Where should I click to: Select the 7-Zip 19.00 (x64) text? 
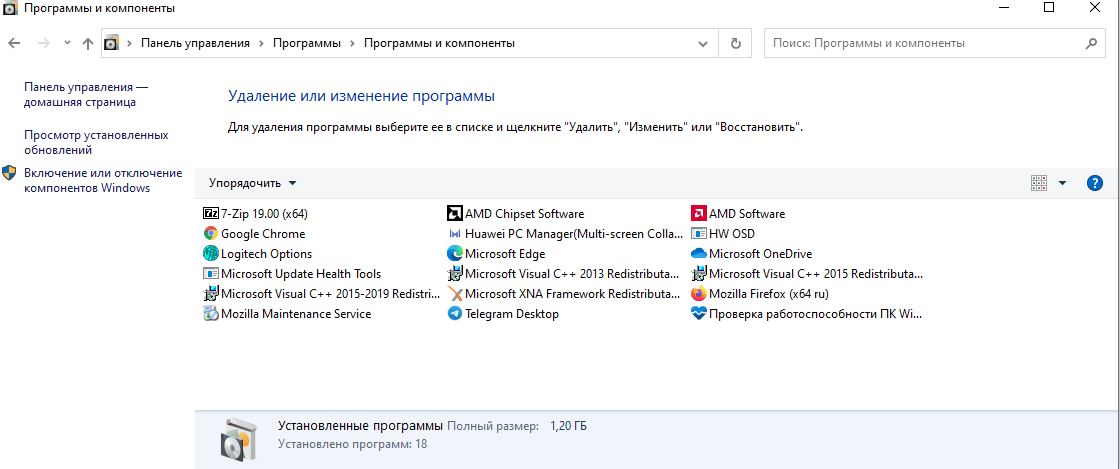click(264, 213)
